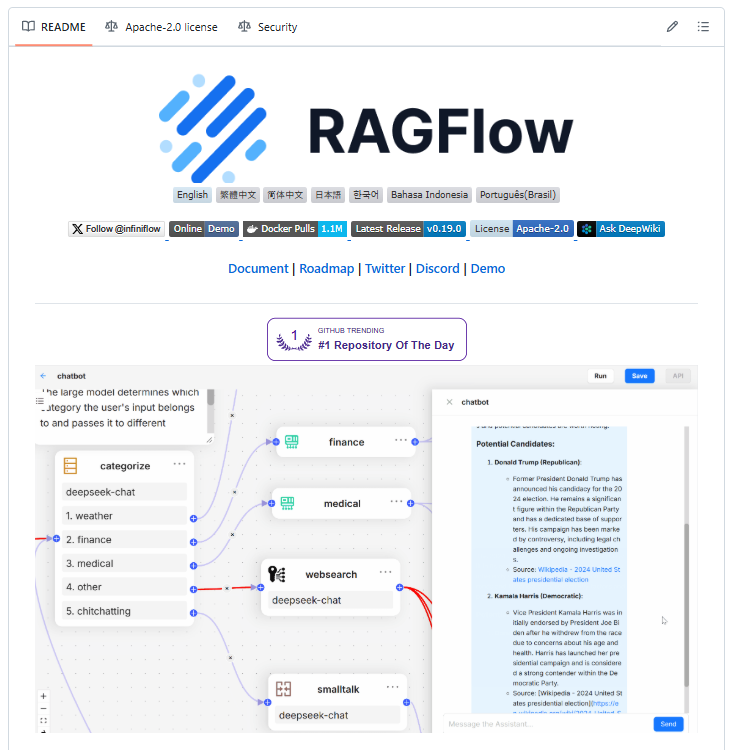Open the smalltalk node options menu
This screenshot has width=729, height=750.
pos(392,687)
